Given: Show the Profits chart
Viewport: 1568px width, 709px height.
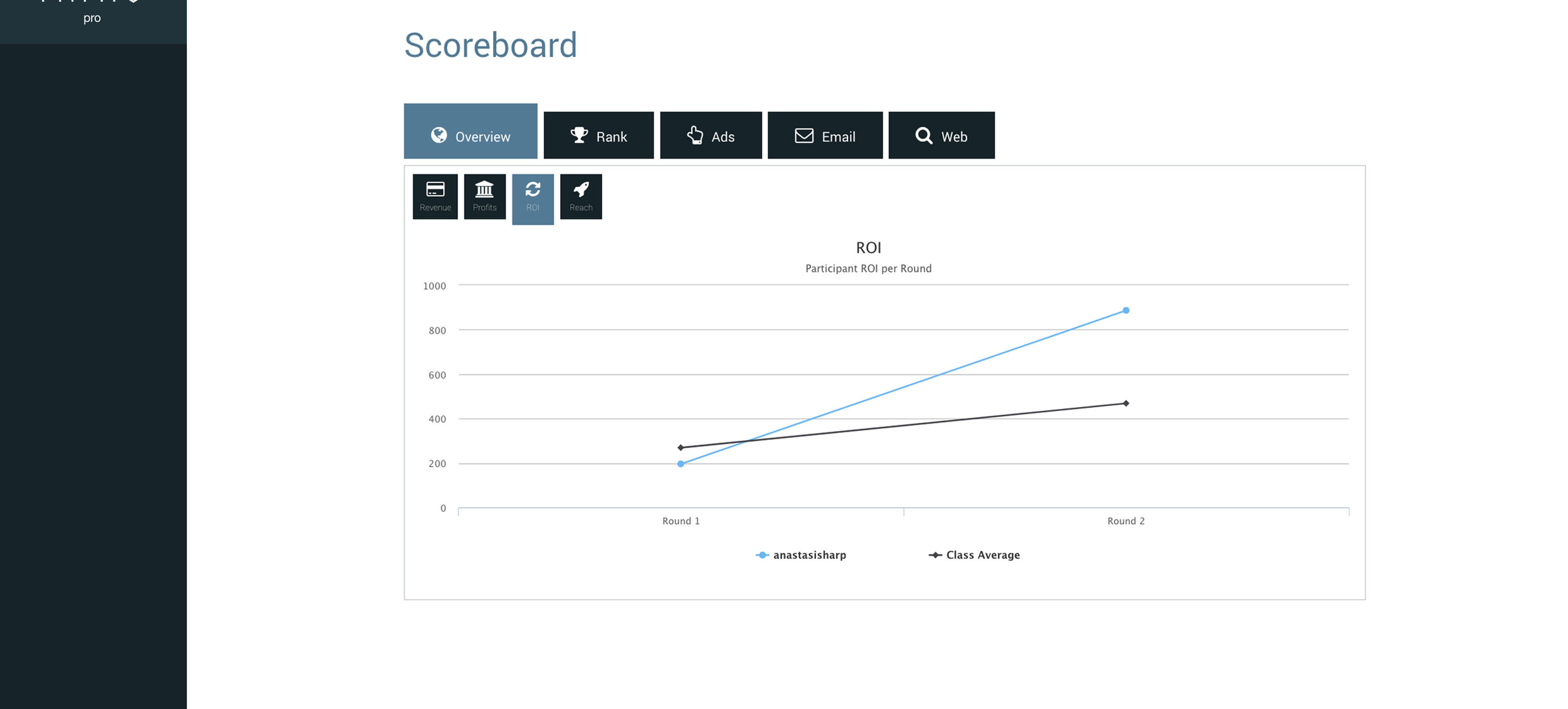Looking at the screenshot, I should (485, 196).
